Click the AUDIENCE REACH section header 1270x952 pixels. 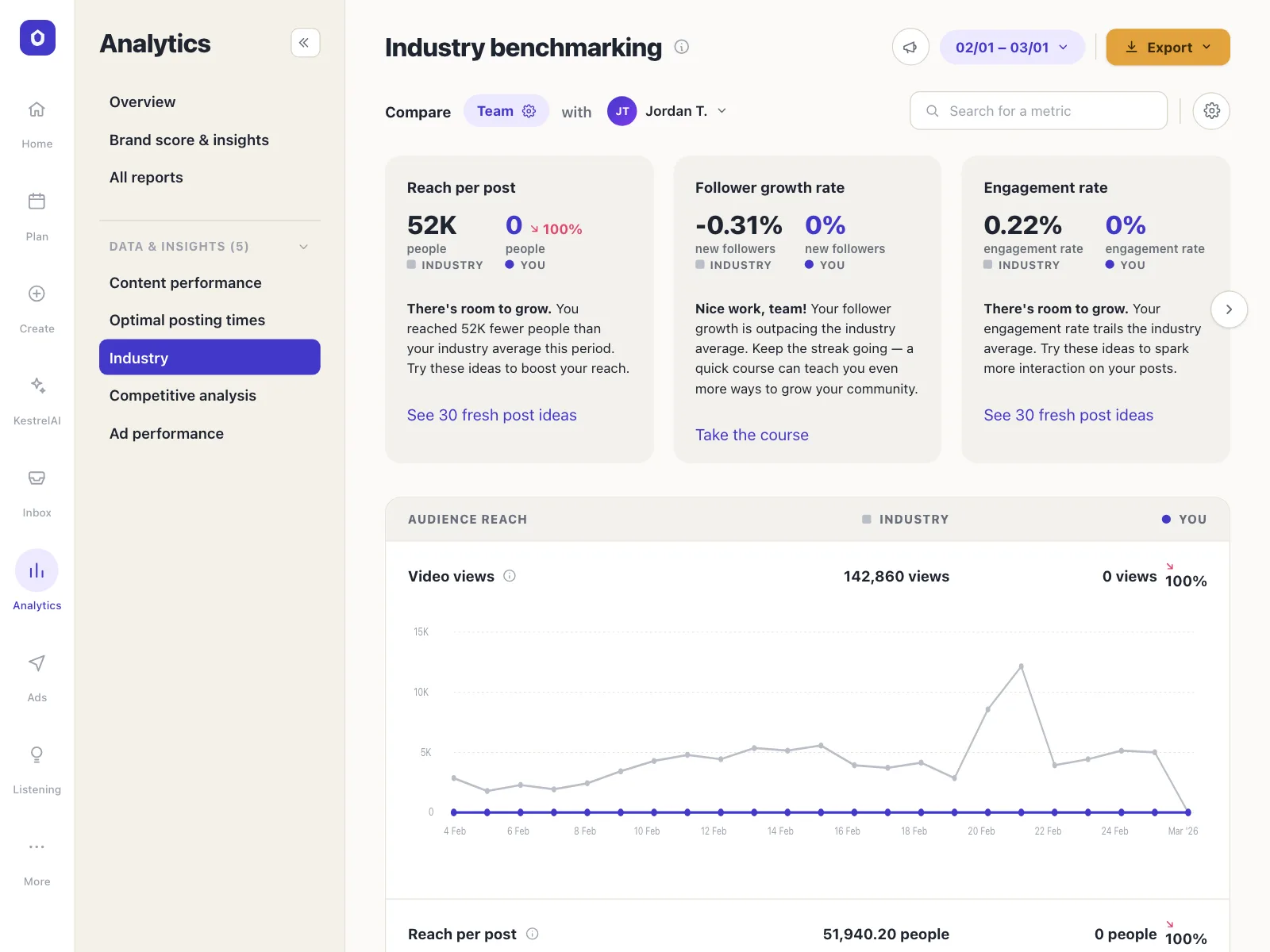pyautogui.click(x=468, y=520)
